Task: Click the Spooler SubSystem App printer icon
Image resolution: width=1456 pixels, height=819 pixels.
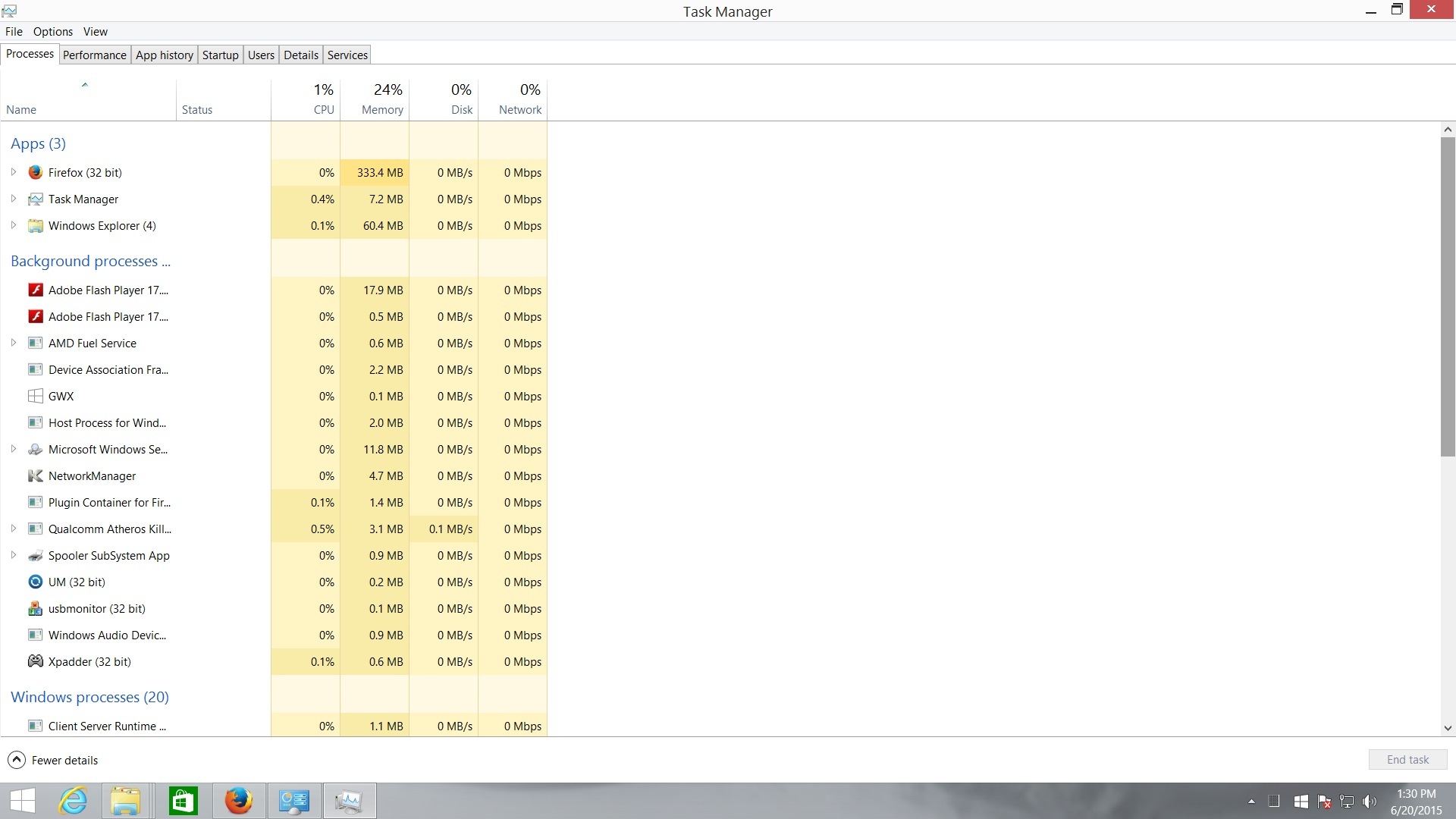Action: [x=35, y=555]
